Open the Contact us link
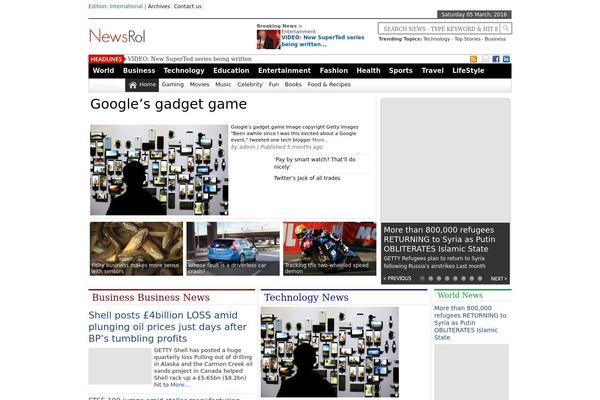This screenshot has height=400, width=600. pos(188,7)
